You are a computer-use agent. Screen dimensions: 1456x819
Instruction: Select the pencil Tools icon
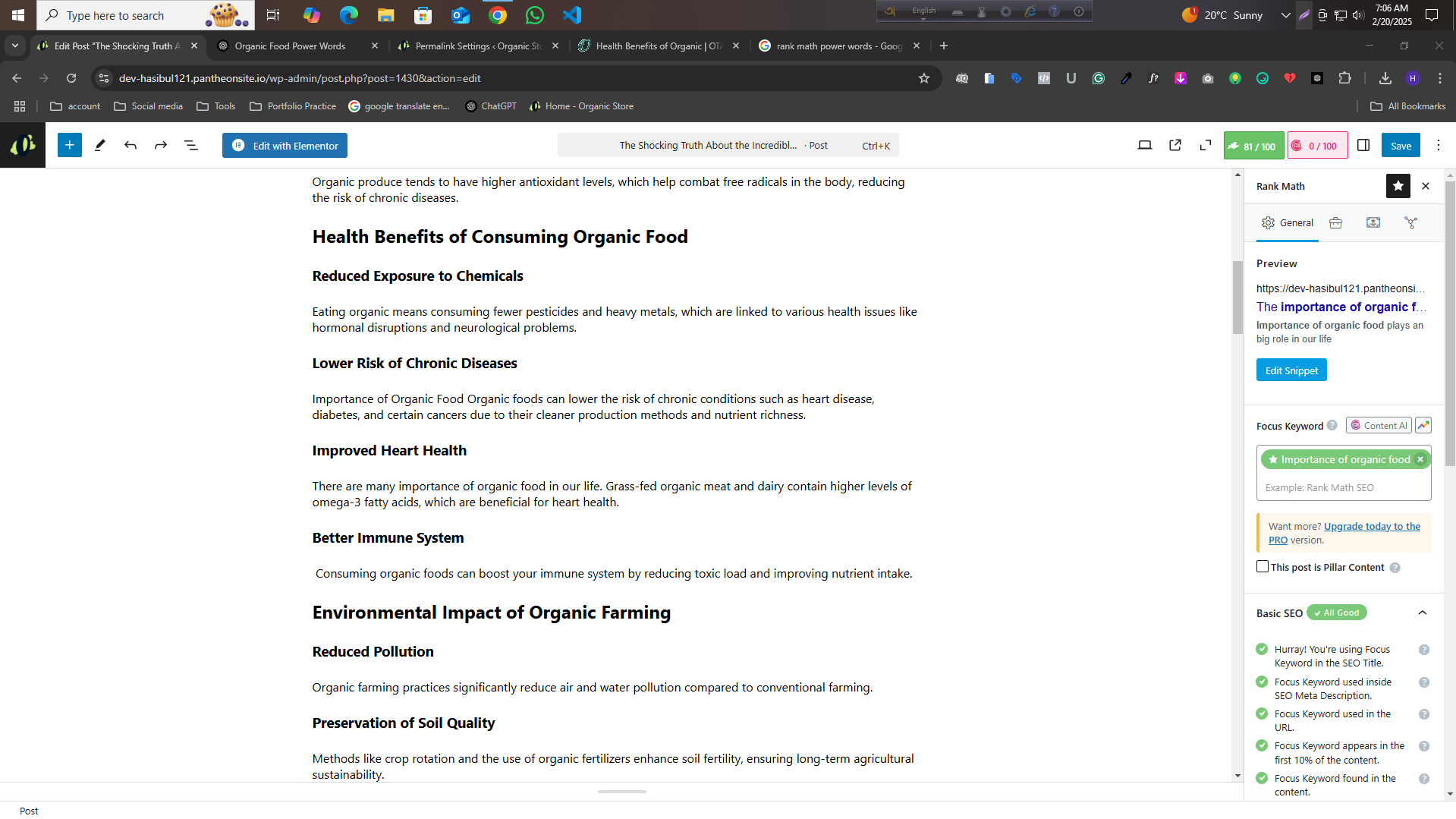point(99,145)
